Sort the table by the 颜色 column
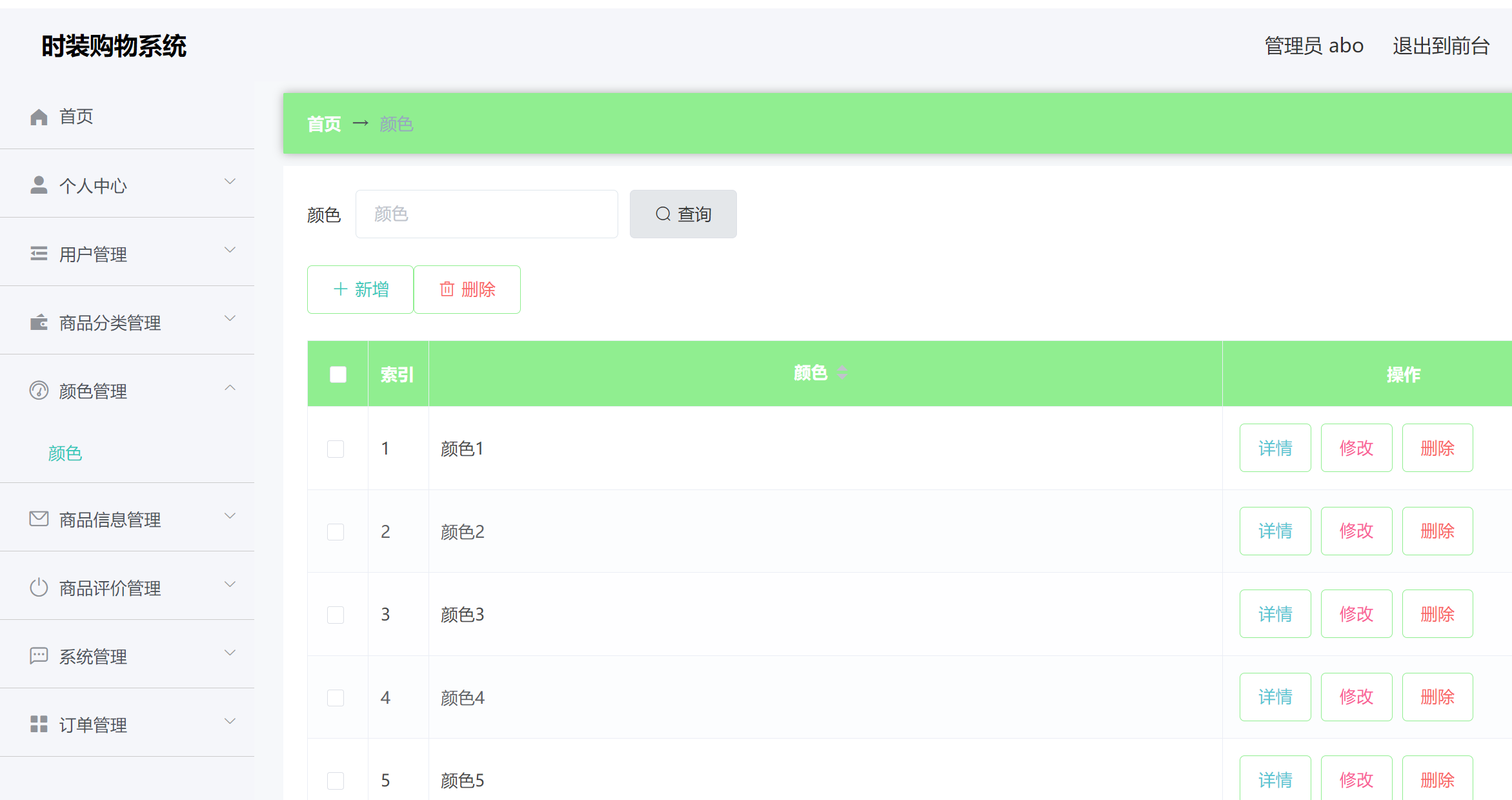This screenshot has width=1512, height=800. tap(842, 373)
